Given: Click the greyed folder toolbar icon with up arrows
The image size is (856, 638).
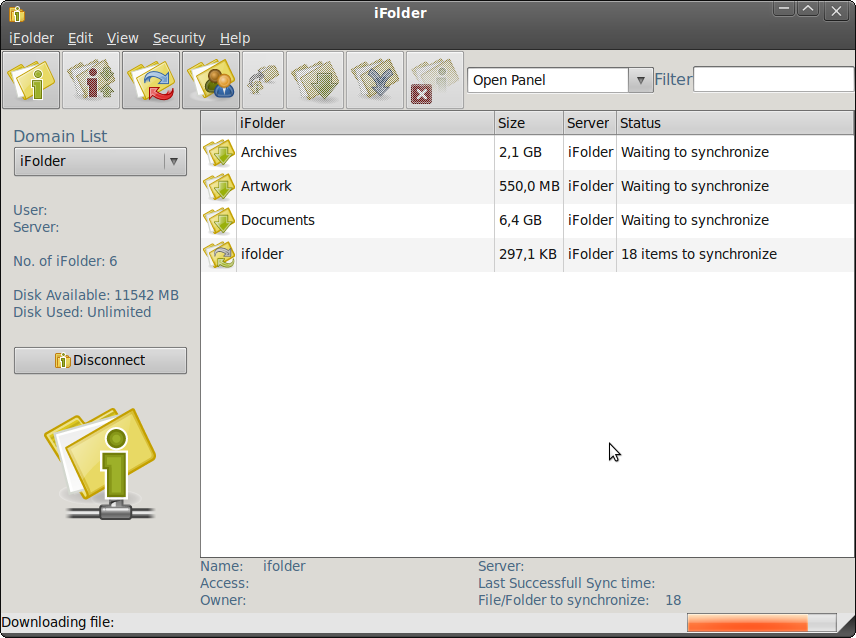Looking at the screenshot, I should click(x=91, y=80).
